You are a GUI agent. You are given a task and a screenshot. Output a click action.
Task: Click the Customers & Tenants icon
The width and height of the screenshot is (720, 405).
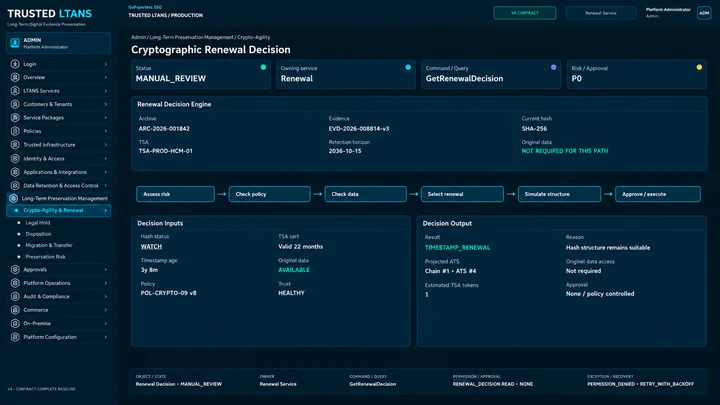[x=15, y=104]
